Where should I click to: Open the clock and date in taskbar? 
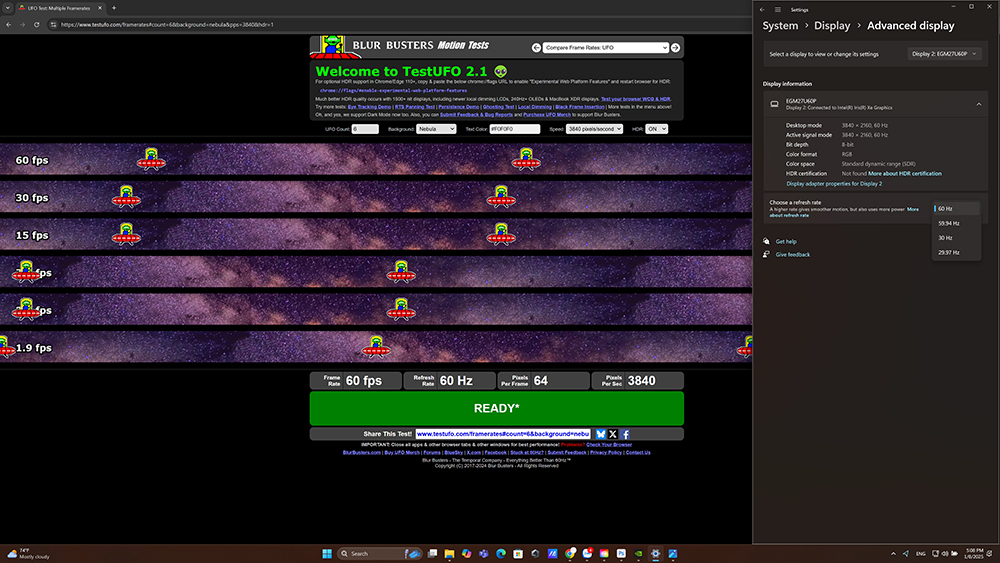coord(974,553)
